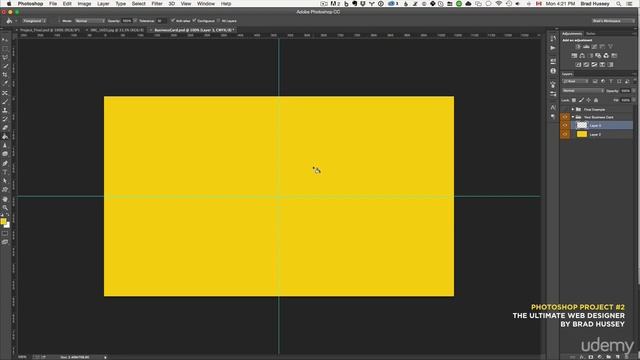The height and width of the screenshot is (360, 640).
Task: Select the Path Selection tool
Action: tap(5, 181)
